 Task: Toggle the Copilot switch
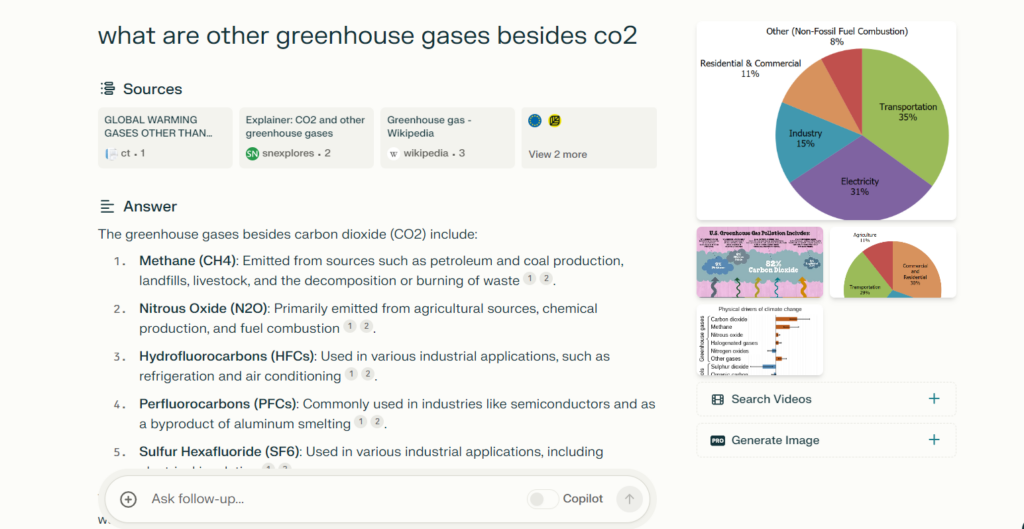[543, 499]
